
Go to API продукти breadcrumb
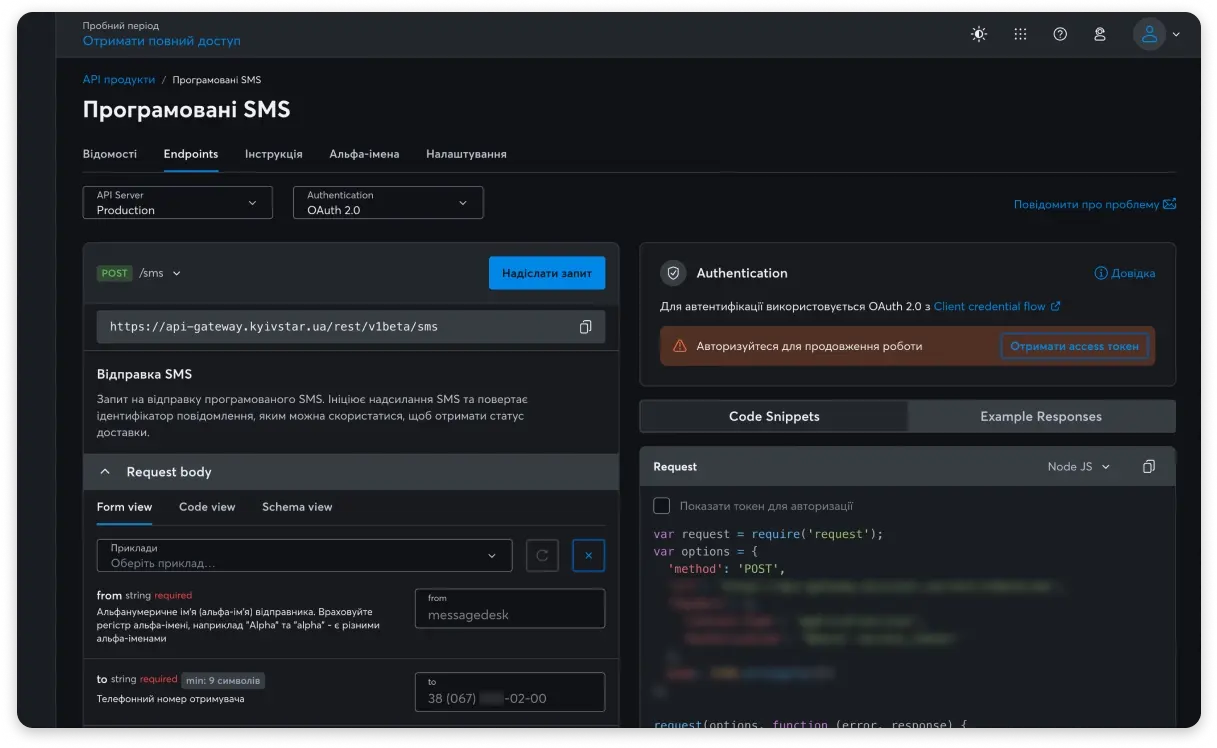[119, 80]
